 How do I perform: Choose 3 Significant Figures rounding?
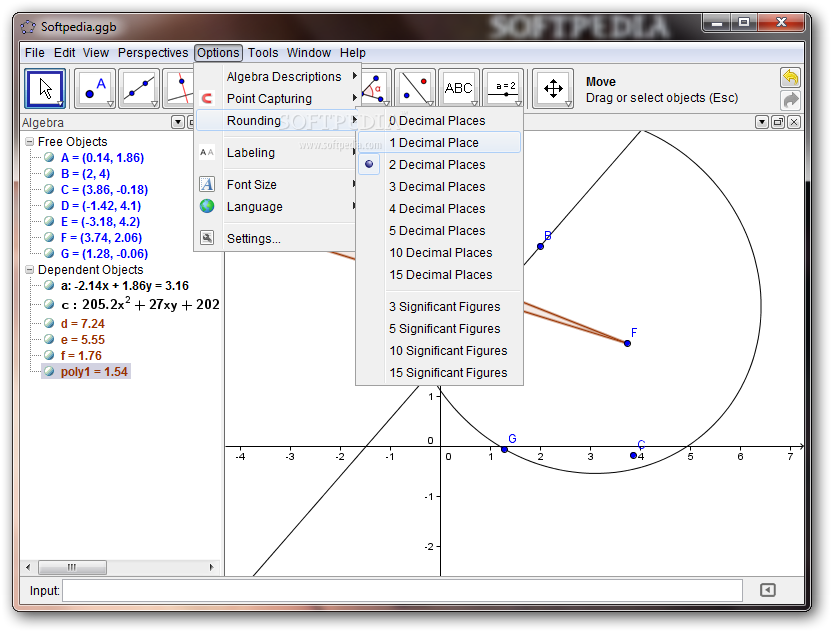(x=439, y=307)
